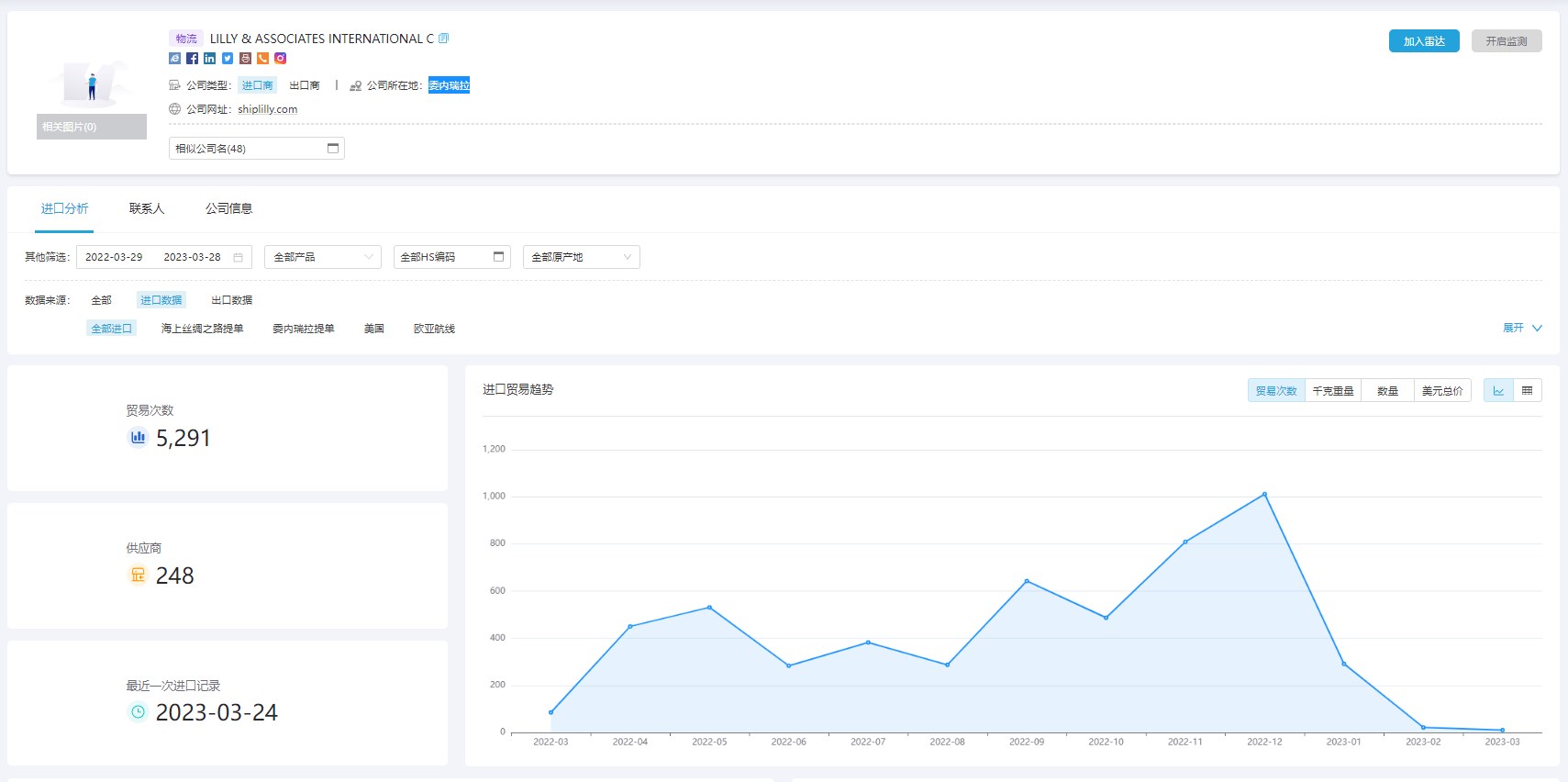Set data source to 全部

click(x=102, y=300)
